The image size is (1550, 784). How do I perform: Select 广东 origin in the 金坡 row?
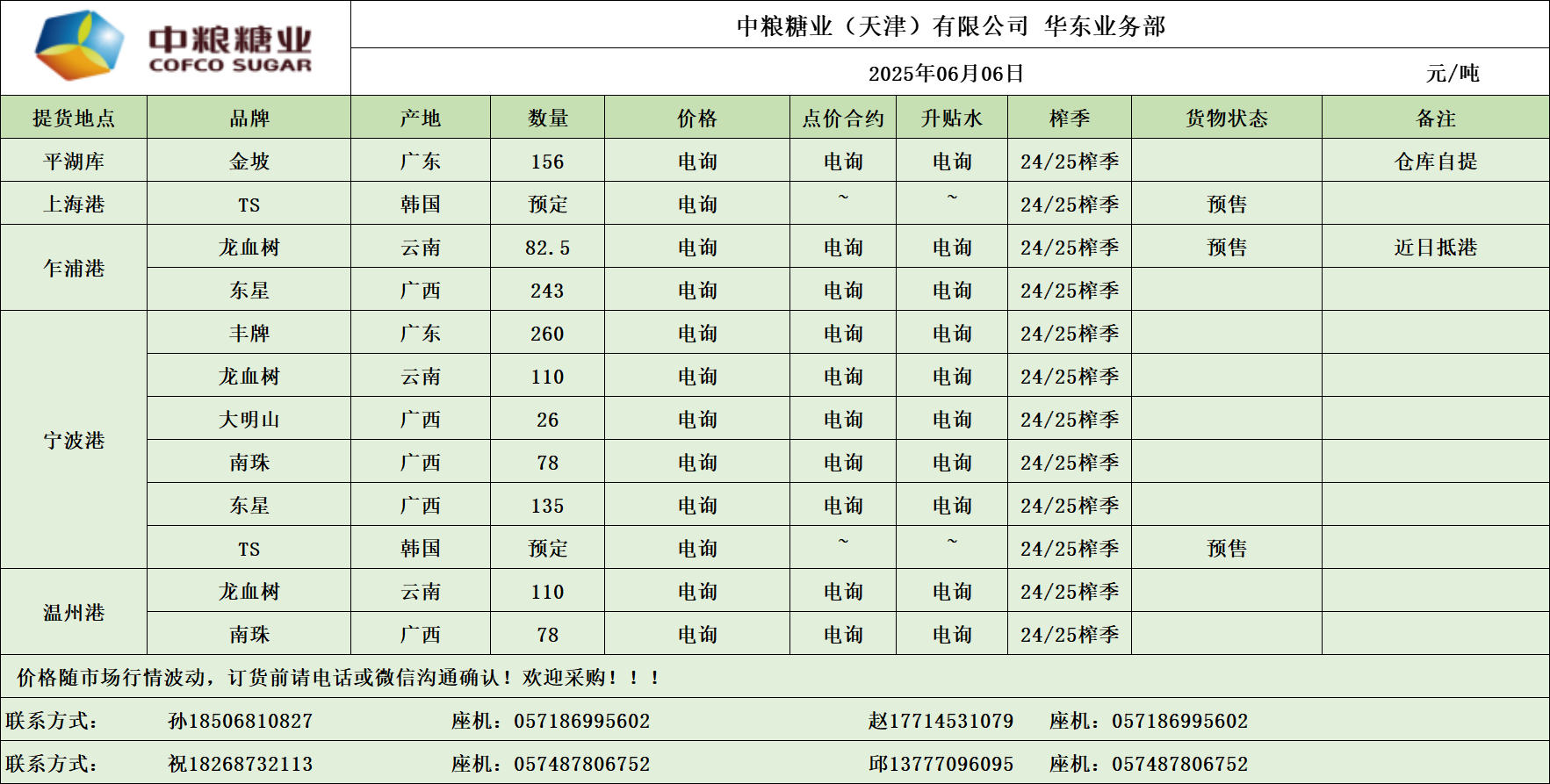coord(421,161)
